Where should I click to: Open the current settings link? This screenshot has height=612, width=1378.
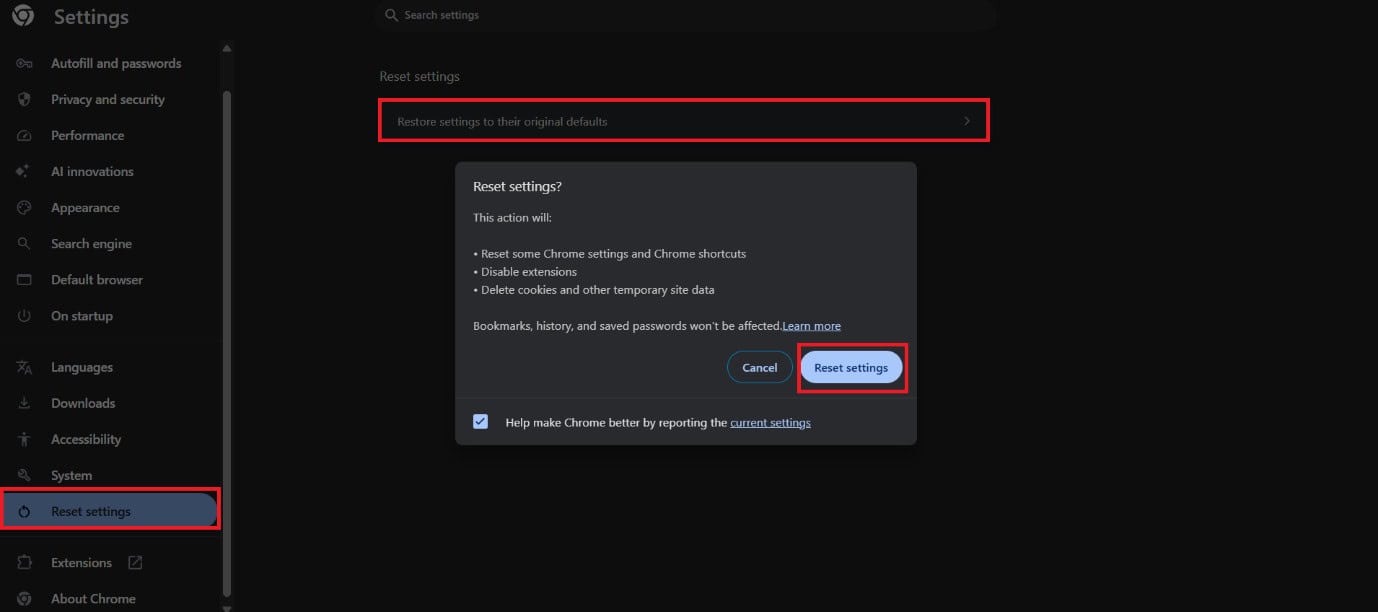click(x=770, y=422)
